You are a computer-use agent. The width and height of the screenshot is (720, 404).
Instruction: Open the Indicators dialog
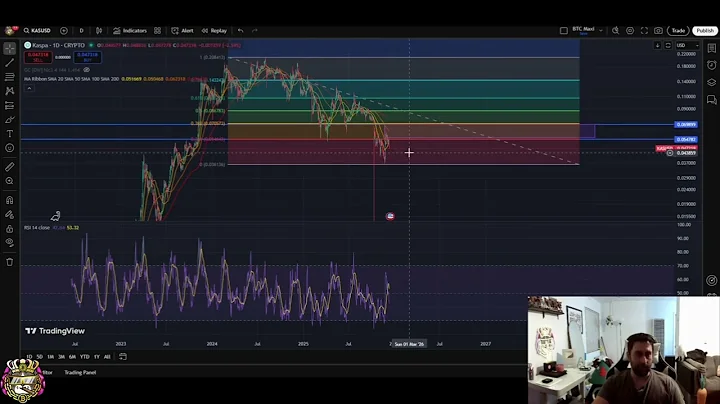[x=130, y=31]
